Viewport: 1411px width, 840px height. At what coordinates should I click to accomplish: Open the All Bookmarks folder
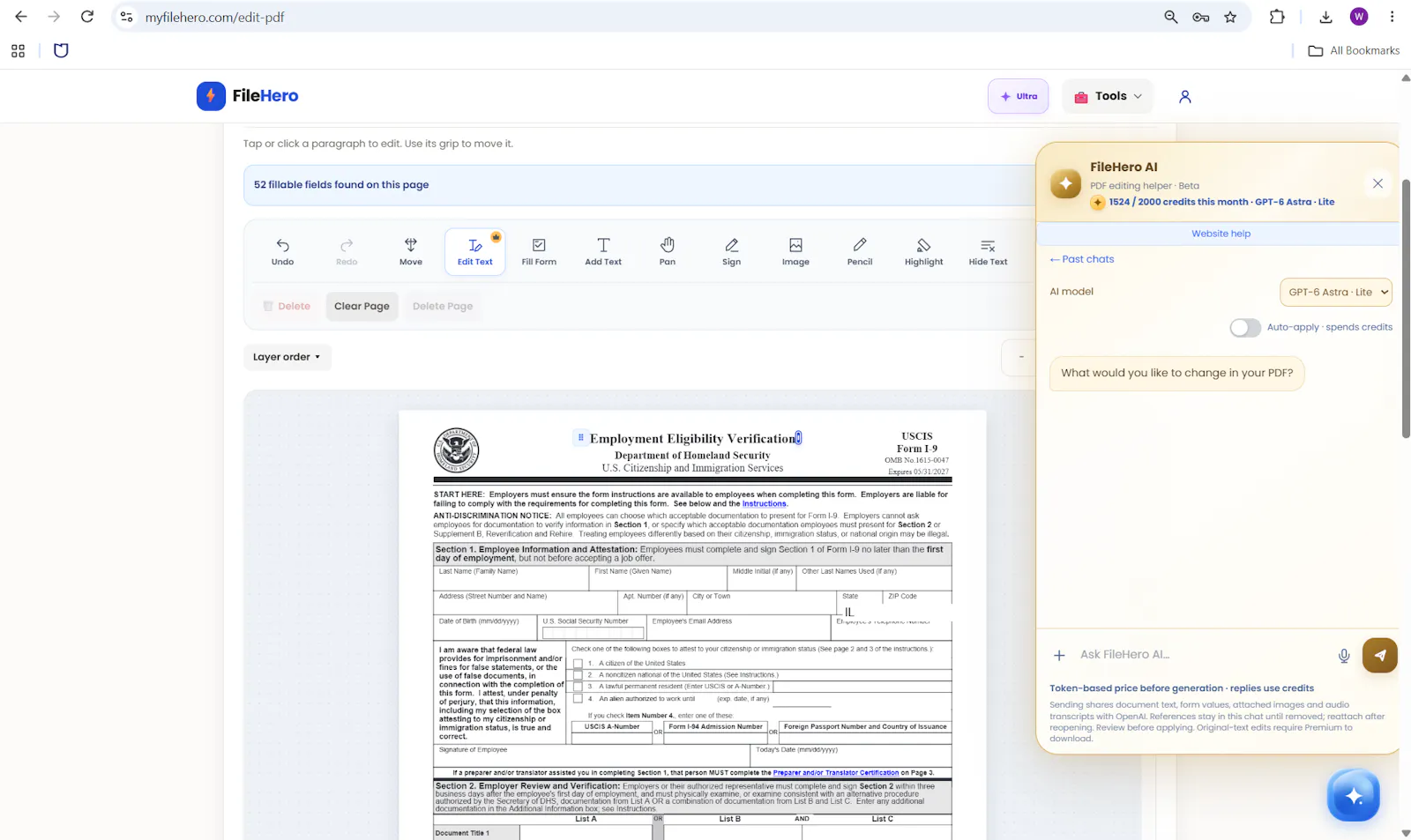[x=1354, y=50]
